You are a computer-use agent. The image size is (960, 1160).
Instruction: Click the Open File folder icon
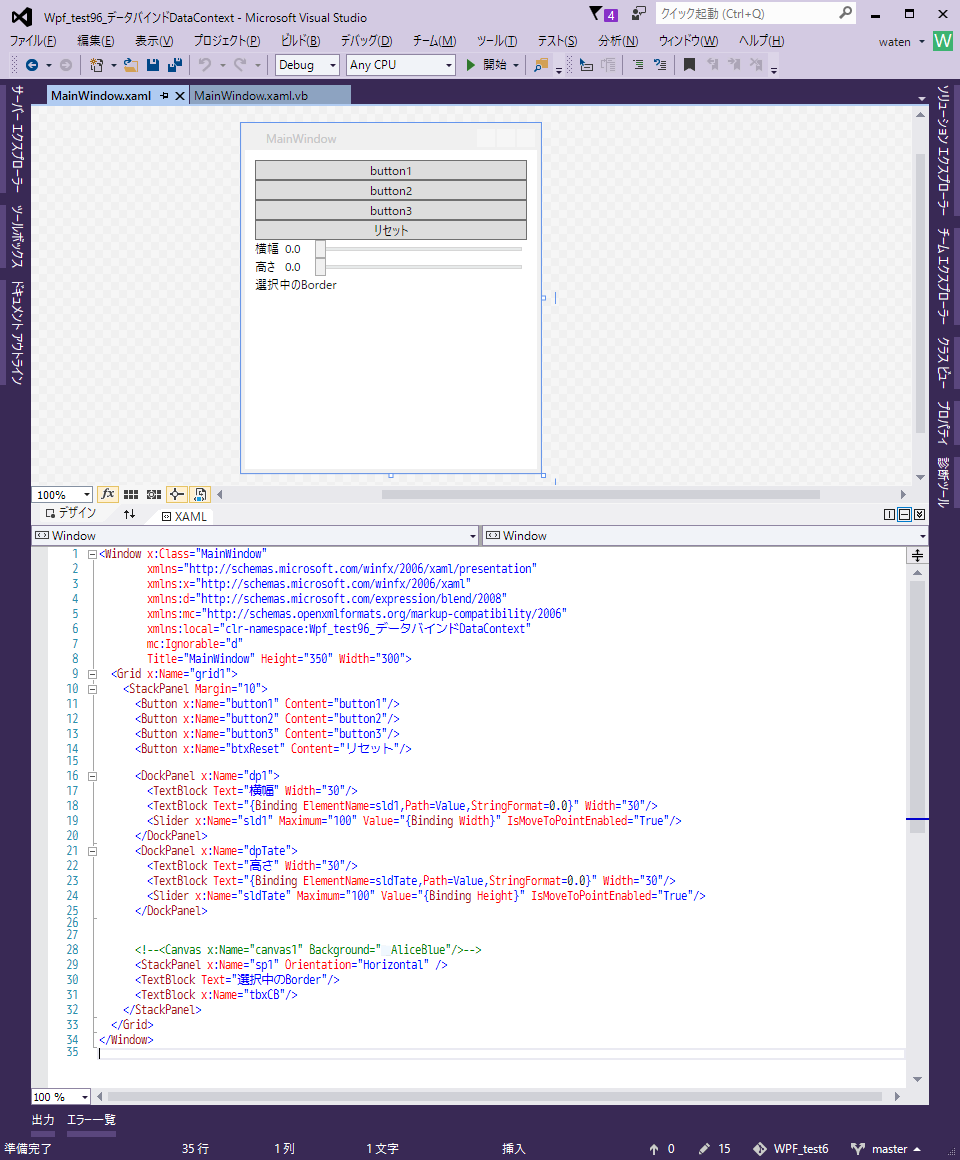point(131,65)
